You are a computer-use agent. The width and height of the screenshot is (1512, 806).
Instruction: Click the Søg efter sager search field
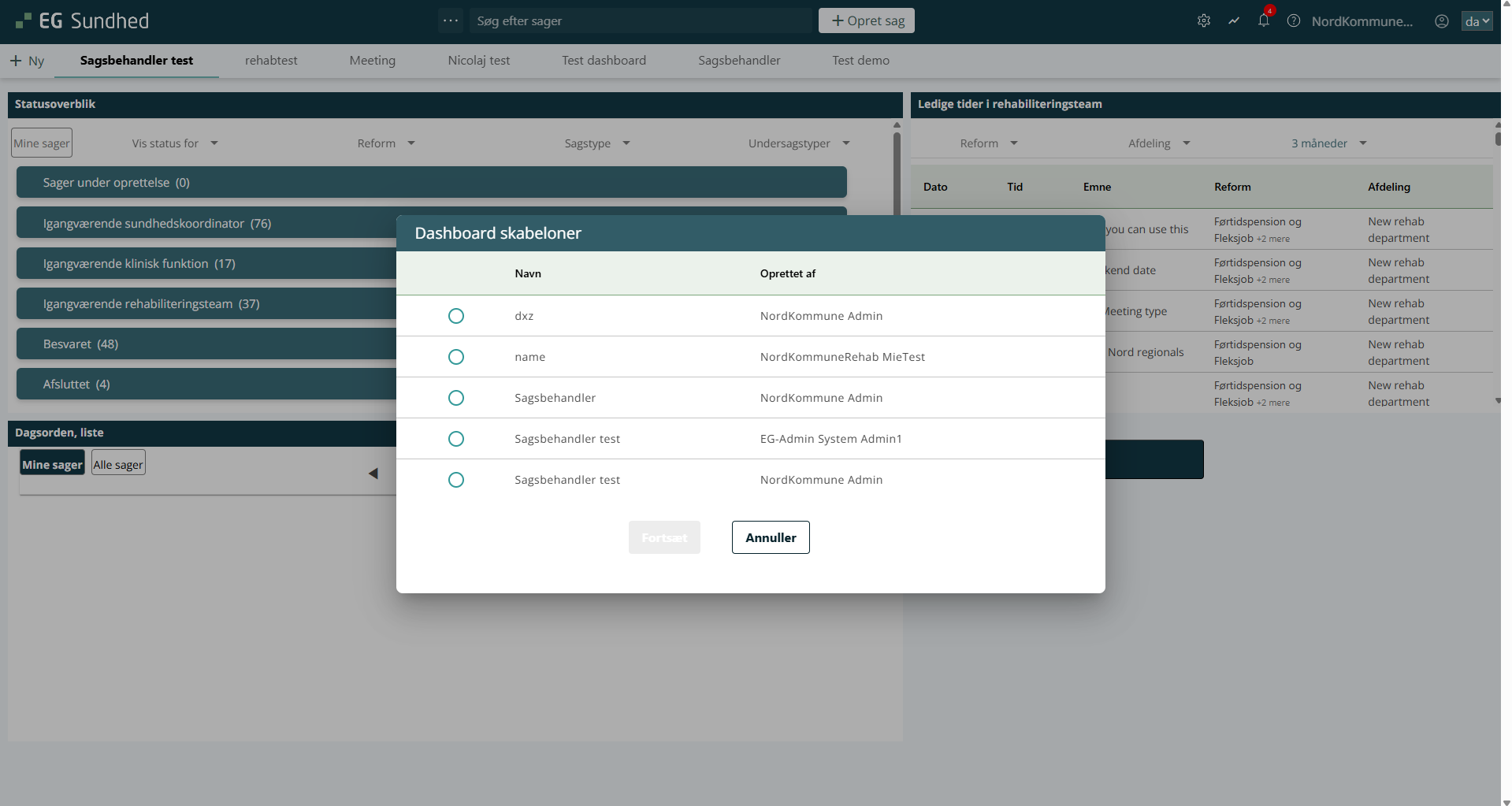(640, 21)
